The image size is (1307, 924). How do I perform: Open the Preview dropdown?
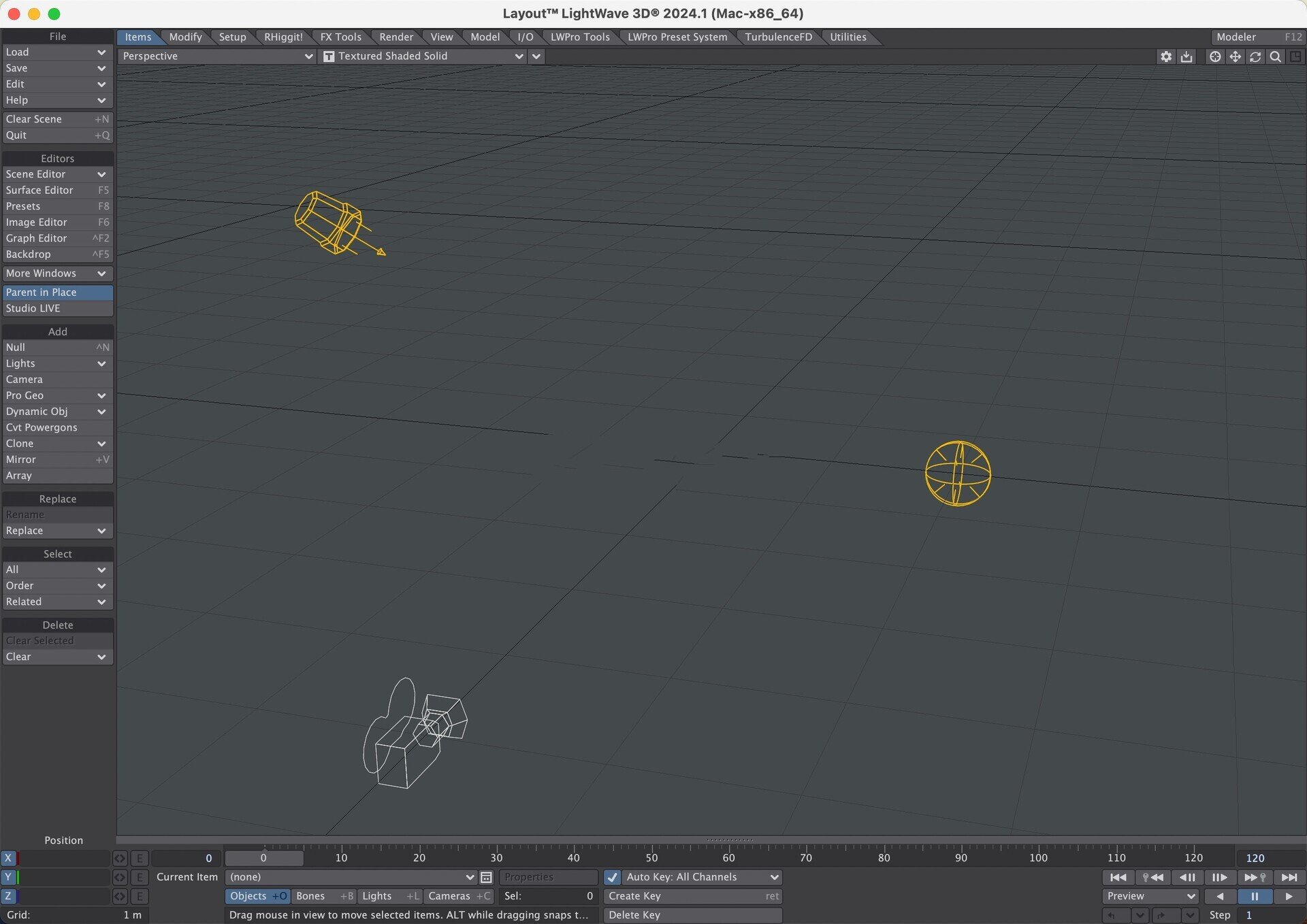1150,896
